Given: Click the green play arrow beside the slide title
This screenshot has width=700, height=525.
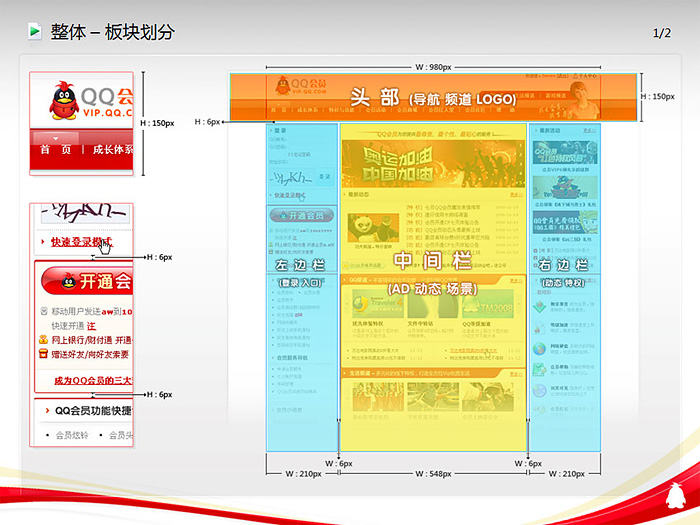Looking at the screenshot, I should [x=35, y=32].
